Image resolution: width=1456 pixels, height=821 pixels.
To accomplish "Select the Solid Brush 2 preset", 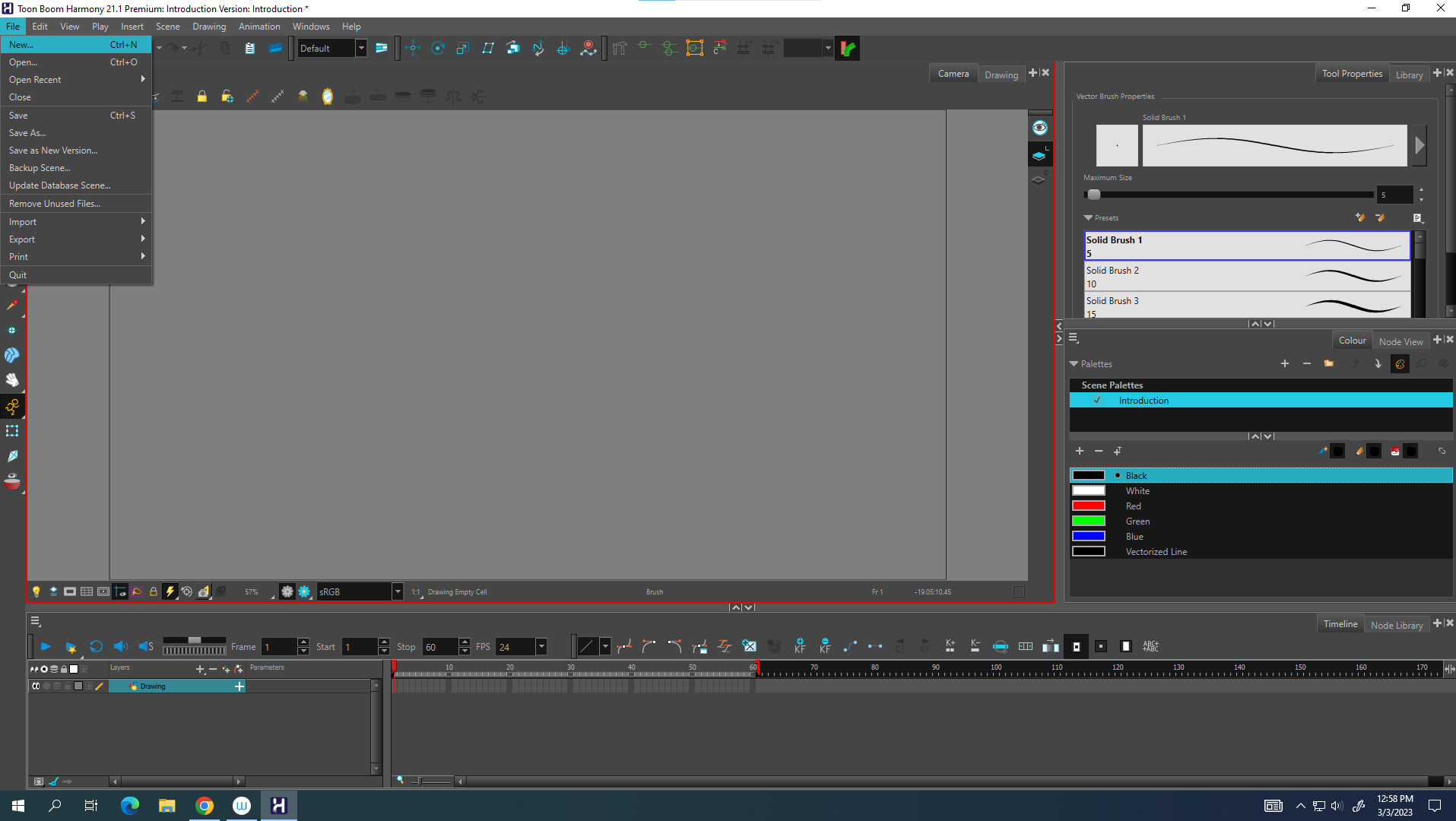I will (x=1247, y=277).
